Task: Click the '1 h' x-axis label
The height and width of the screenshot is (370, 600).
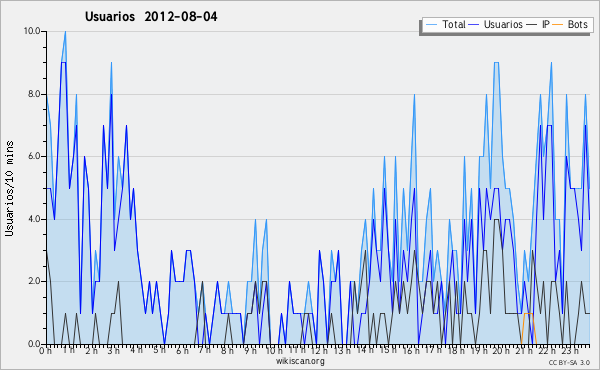Action: [68, 351]
